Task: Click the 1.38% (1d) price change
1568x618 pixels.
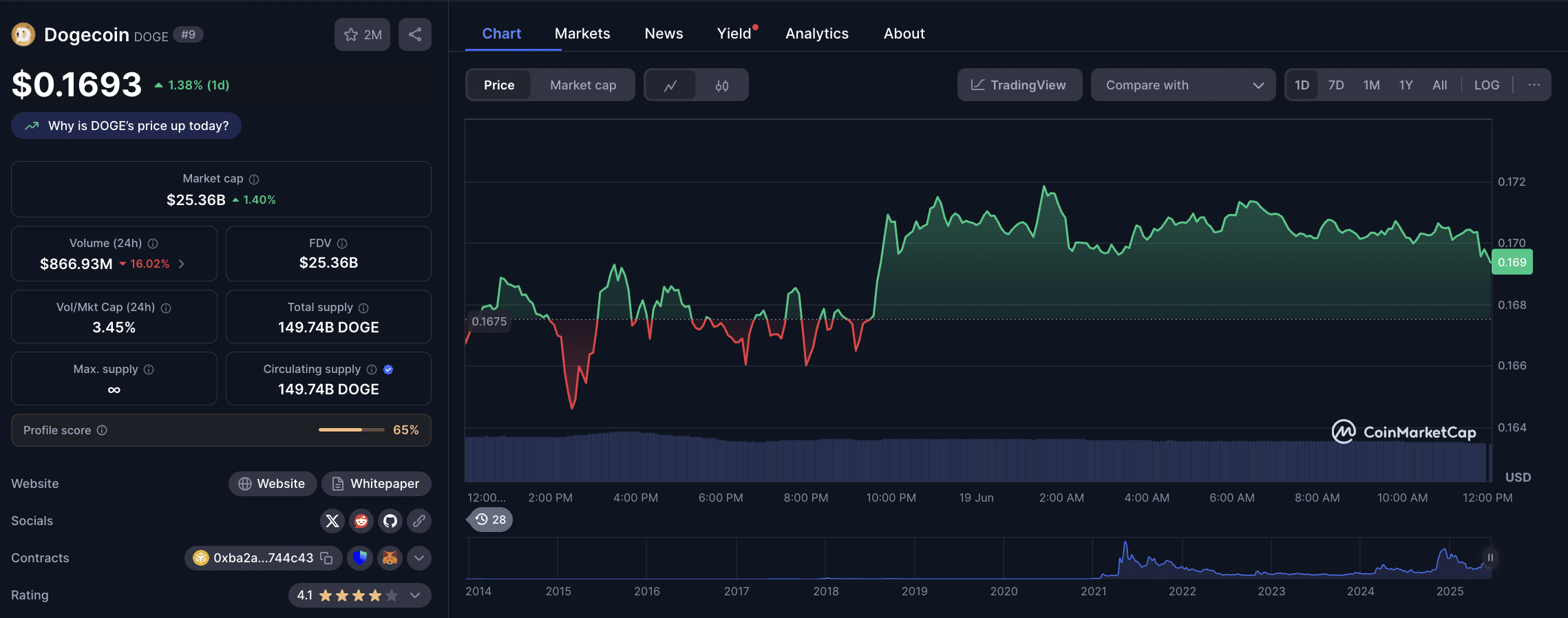Action: click(x=192, y=85)
